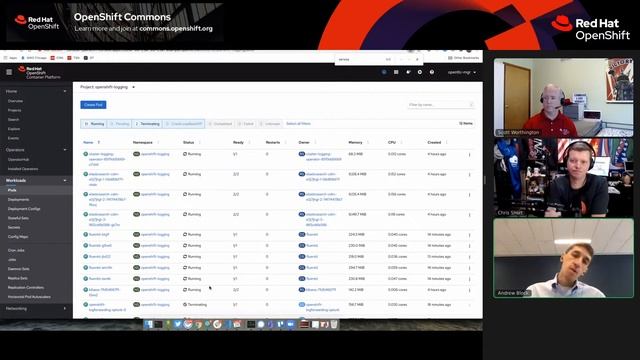Open Secrets in the sidebar
The height and width of the screenshot is (360, 640).
click(14, 227)
